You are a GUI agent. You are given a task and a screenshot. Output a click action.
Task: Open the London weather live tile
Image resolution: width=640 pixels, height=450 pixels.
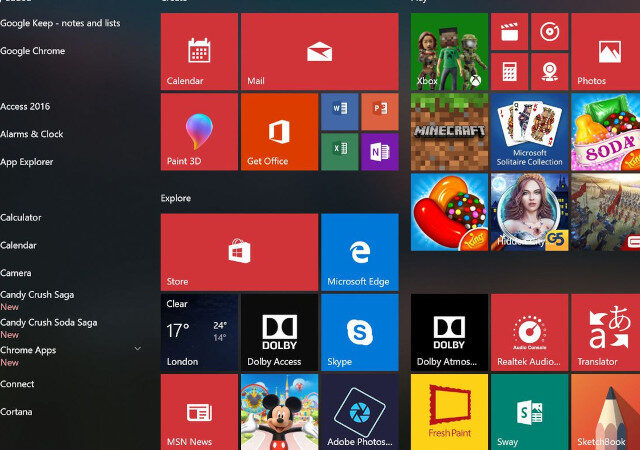pyautogui.click(x=199, y=332)
